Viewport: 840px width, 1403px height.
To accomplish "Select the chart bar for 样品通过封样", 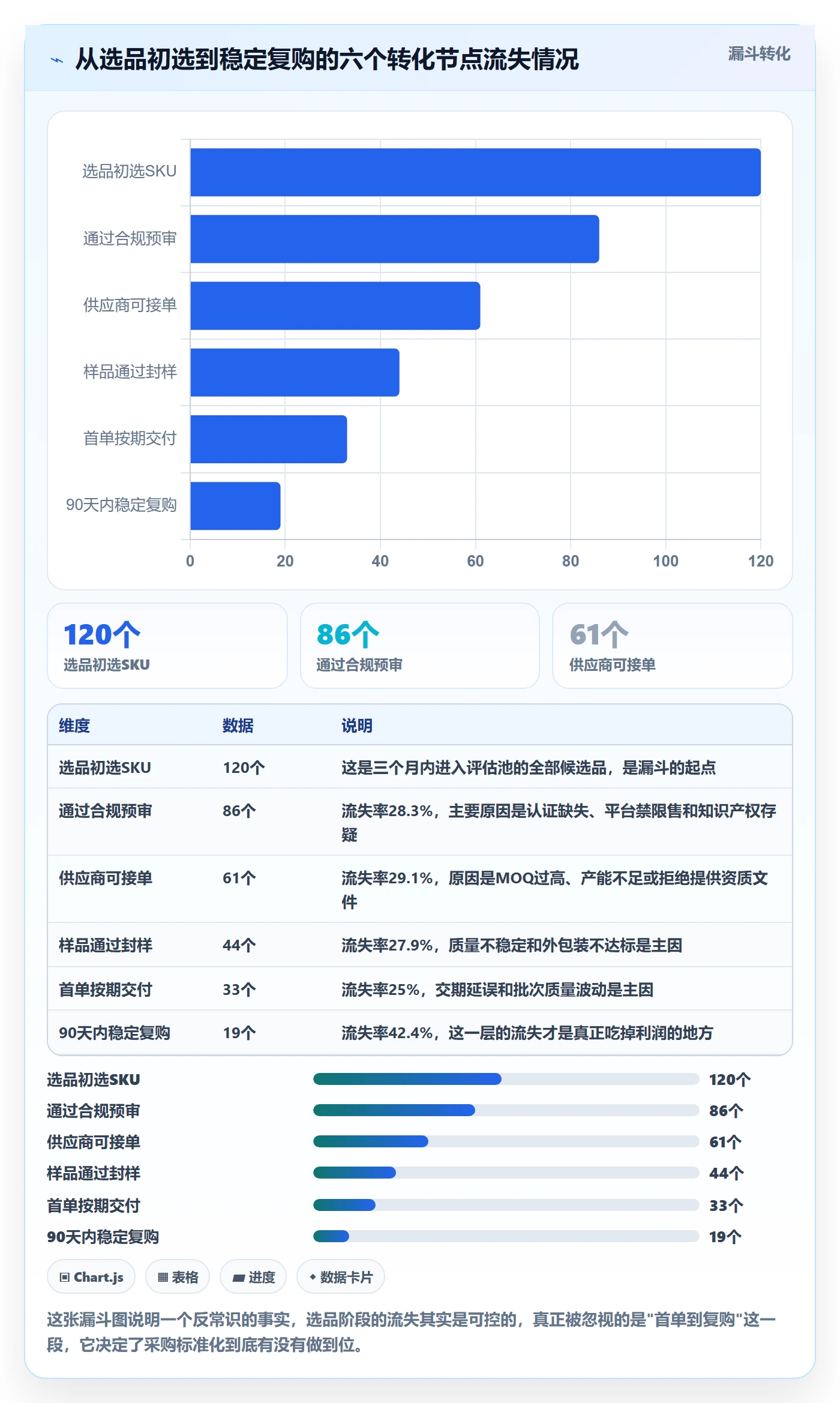I will pyautogui.click(x=295, y=372).
